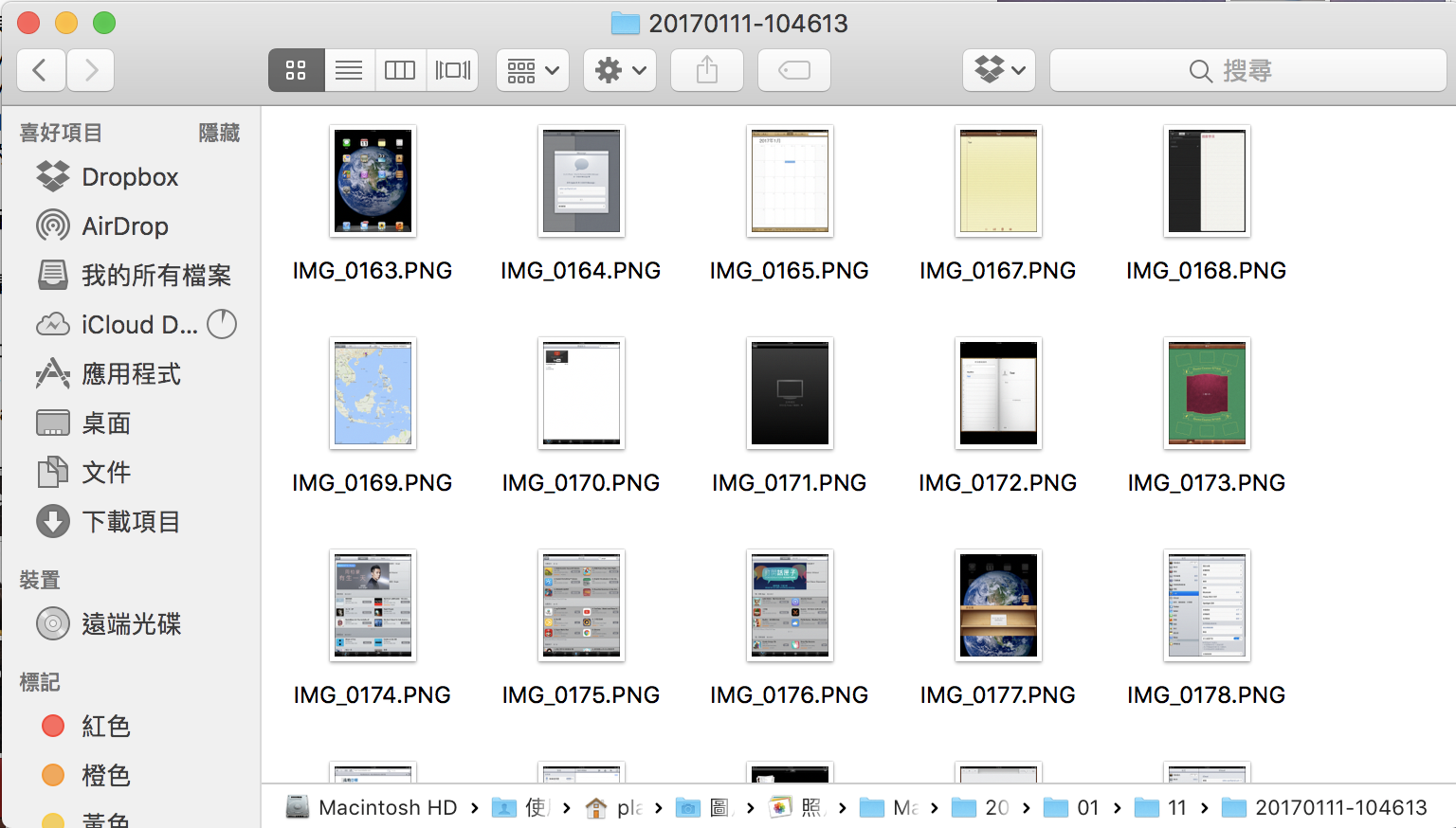Click the IMG_0170.PNG file name
Viewport: 1456px width, 828px height.
click(581, 483)
